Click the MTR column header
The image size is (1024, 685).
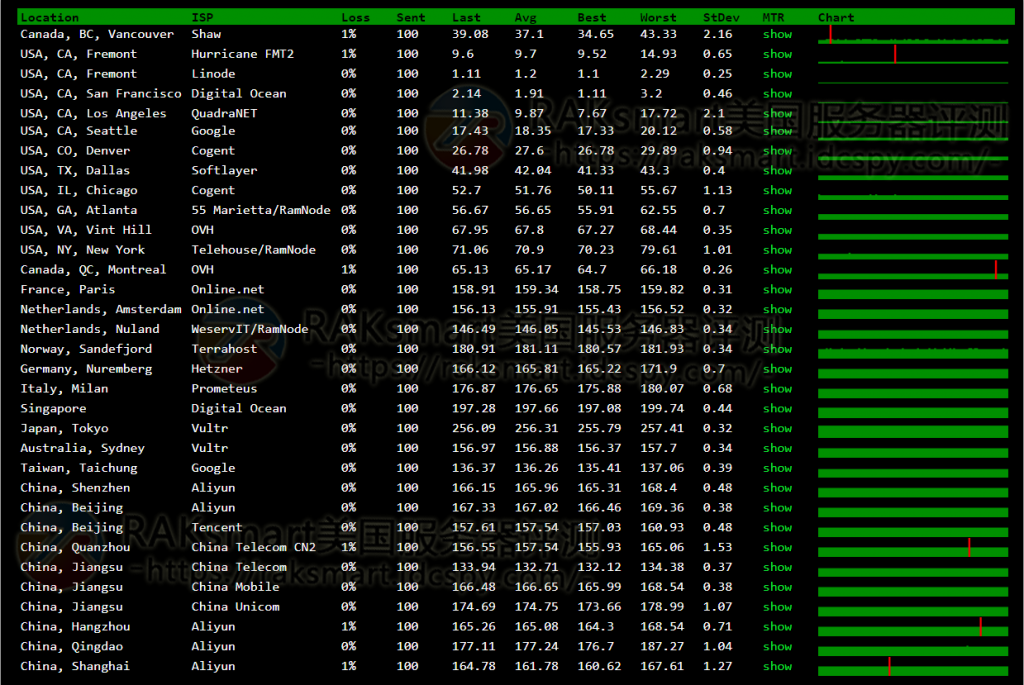(x=773, y=18)
